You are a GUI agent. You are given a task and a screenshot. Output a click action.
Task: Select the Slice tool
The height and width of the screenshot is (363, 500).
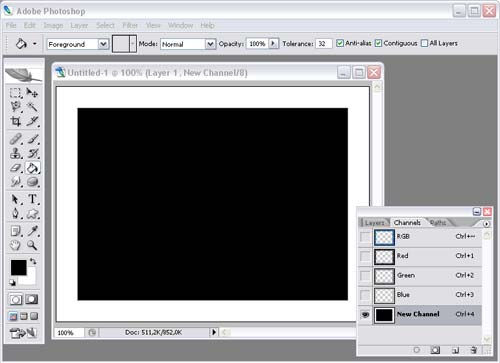[x=32, y=121]
